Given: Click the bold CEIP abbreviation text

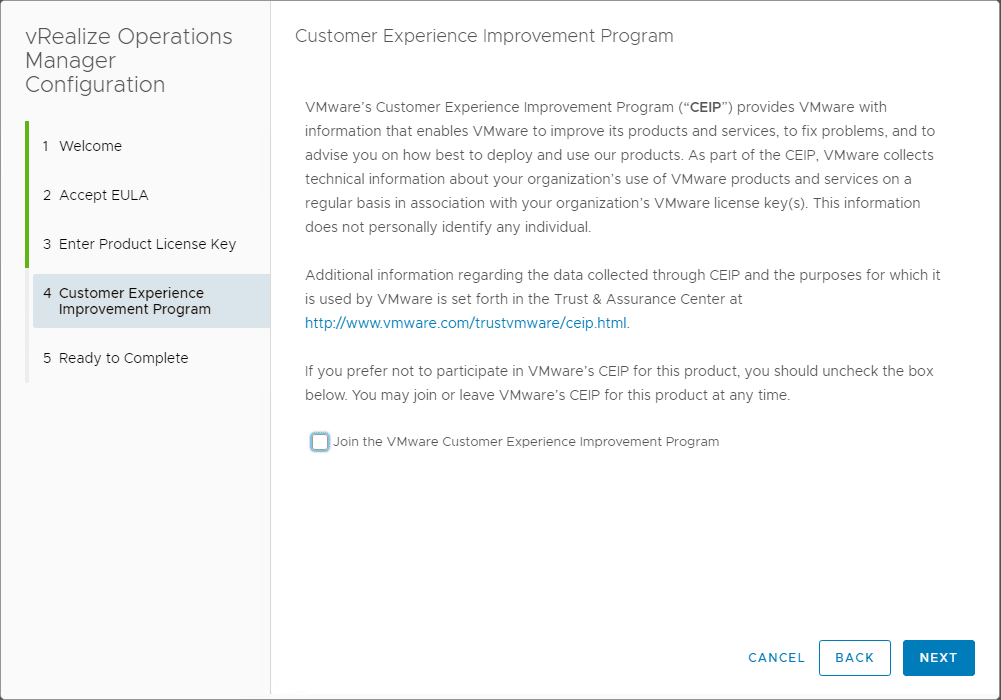Looking at the screenshot, I should point(706,107).
